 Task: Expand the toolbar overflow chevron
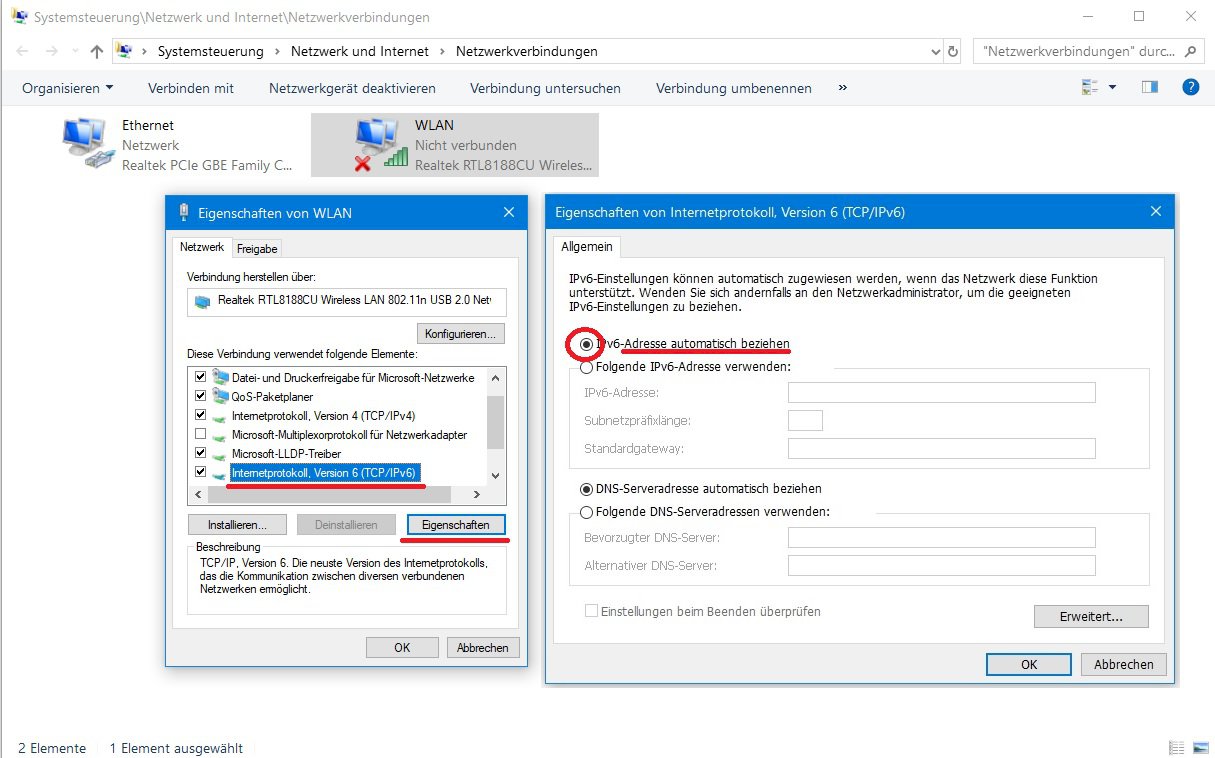842,88
